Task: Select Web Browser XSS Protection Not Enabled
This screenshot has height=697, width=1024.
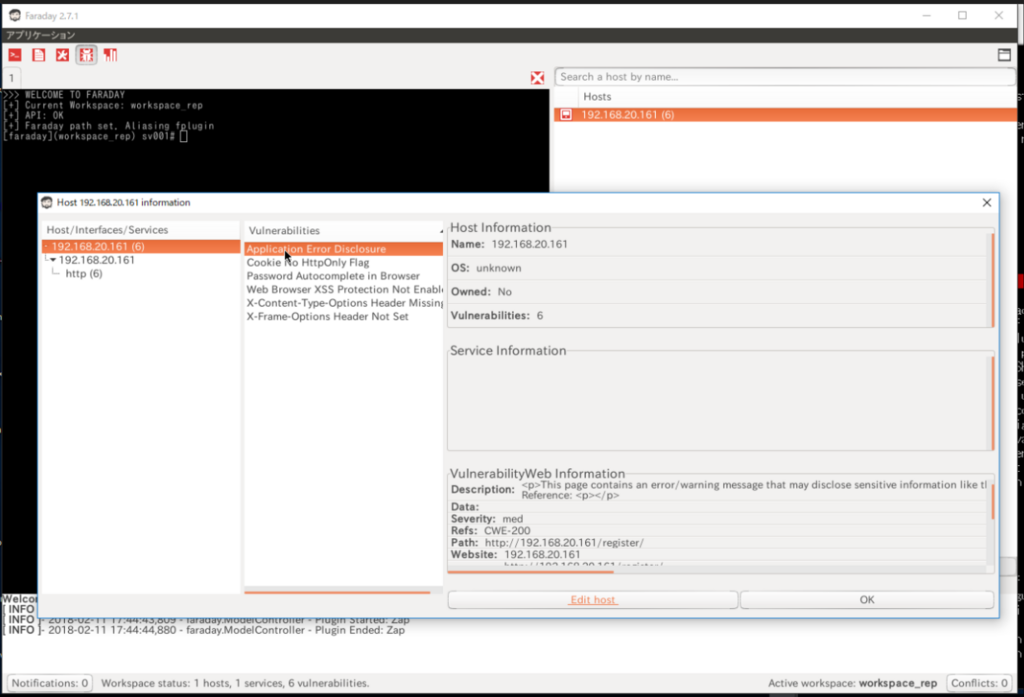Action: coord(344,289)
